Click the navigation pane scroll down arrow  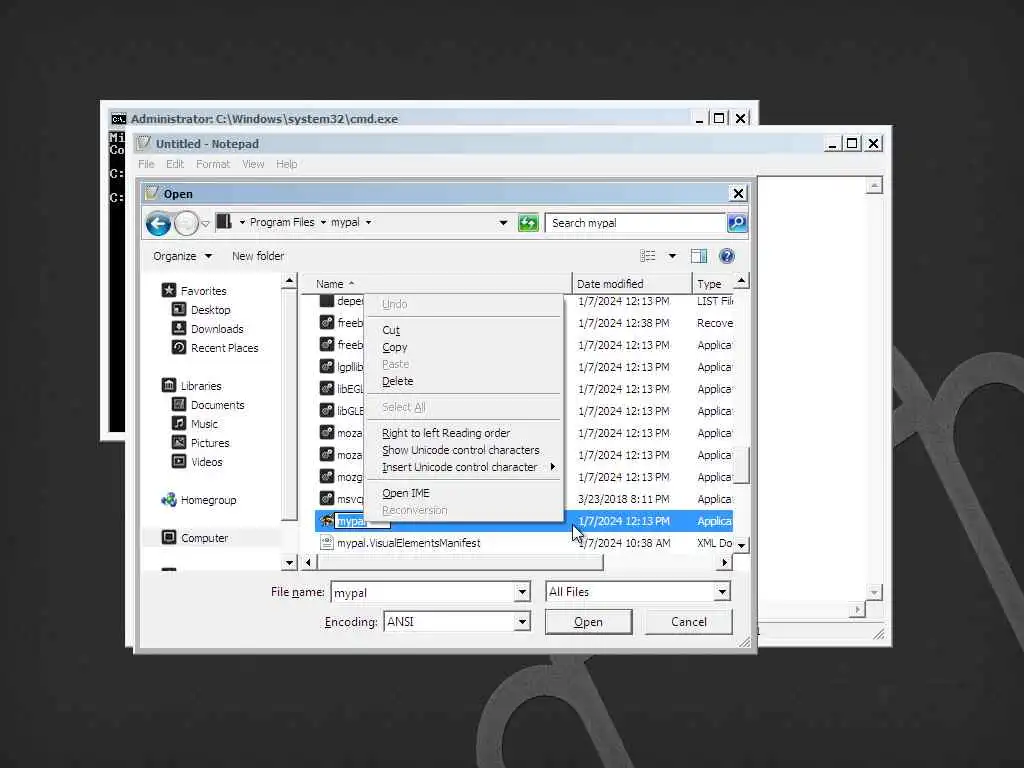click(x=289, y=562)
